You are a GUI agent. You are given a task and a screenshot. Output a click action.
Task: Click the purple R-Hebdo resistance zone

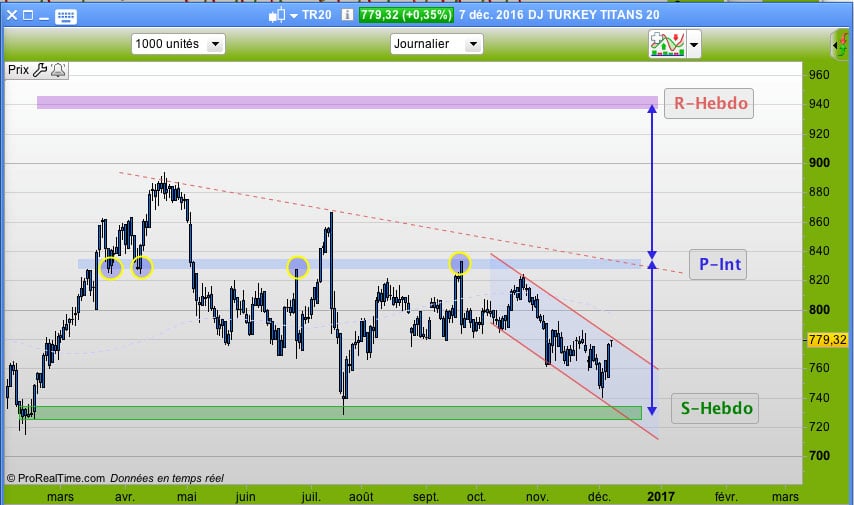coord(347,102)
